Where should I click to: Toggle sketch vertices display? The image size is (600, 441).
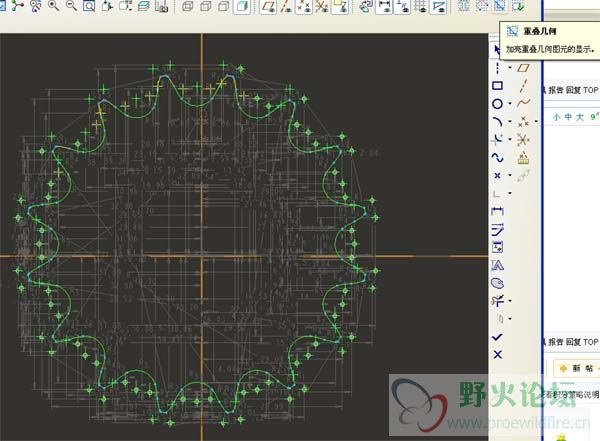(x=438, y=7)
